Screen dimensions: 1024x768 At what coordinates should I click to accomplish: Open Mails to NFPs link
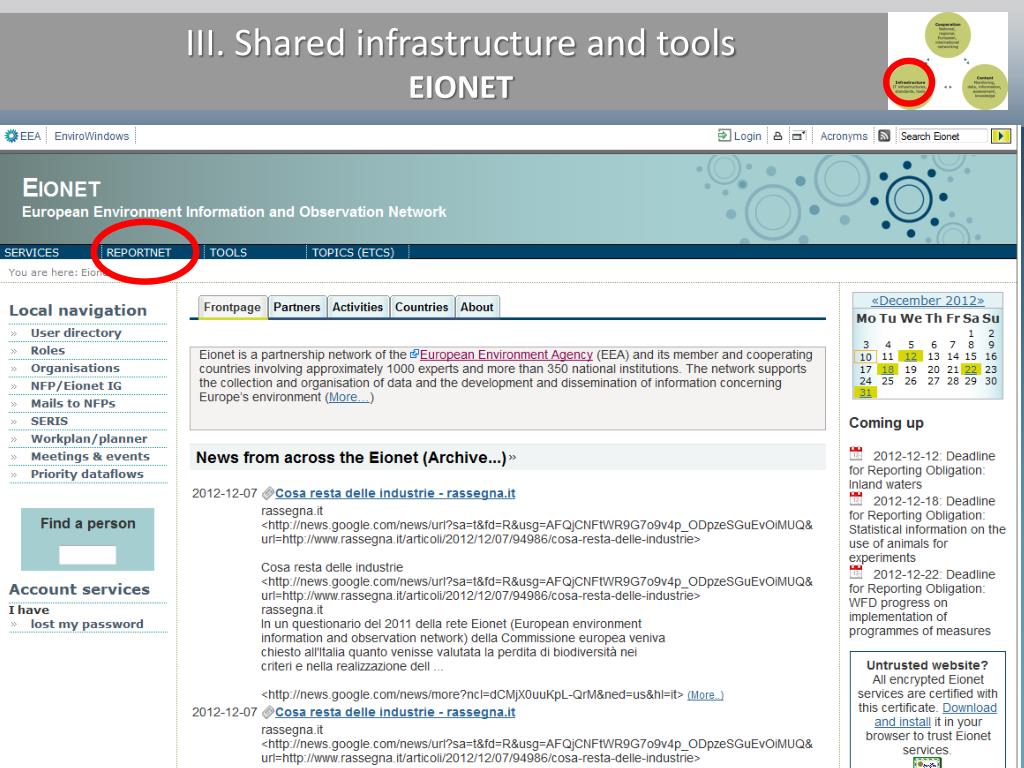tap(73, 404)
